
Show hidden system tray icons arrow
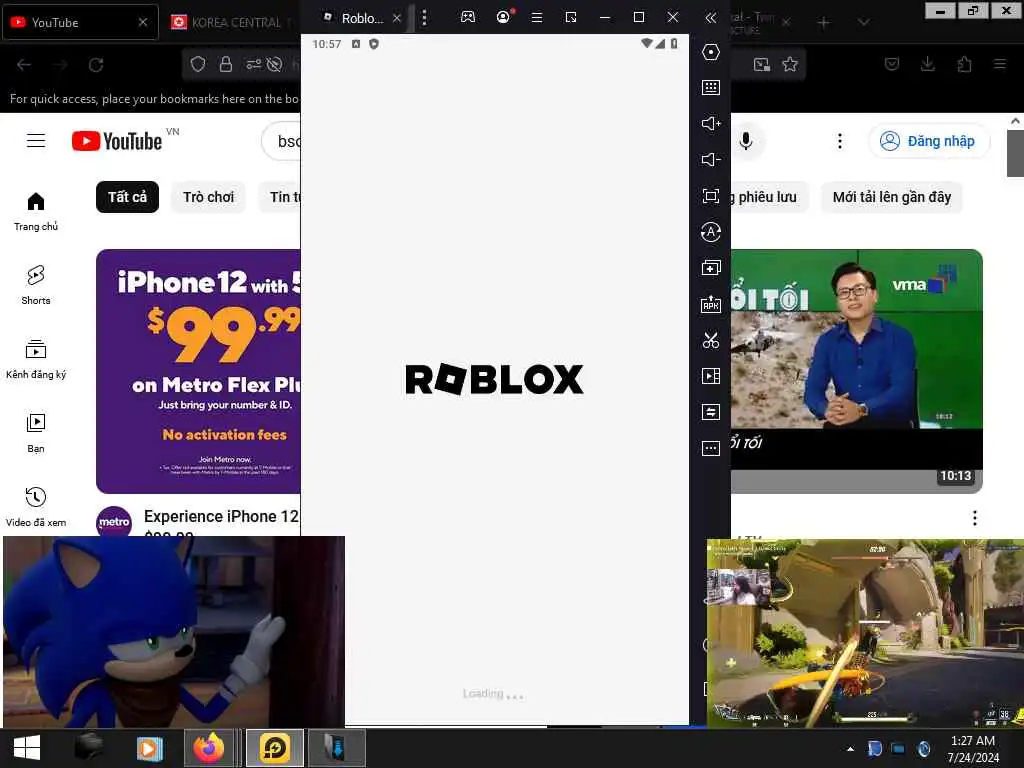[x=850, y=748]
